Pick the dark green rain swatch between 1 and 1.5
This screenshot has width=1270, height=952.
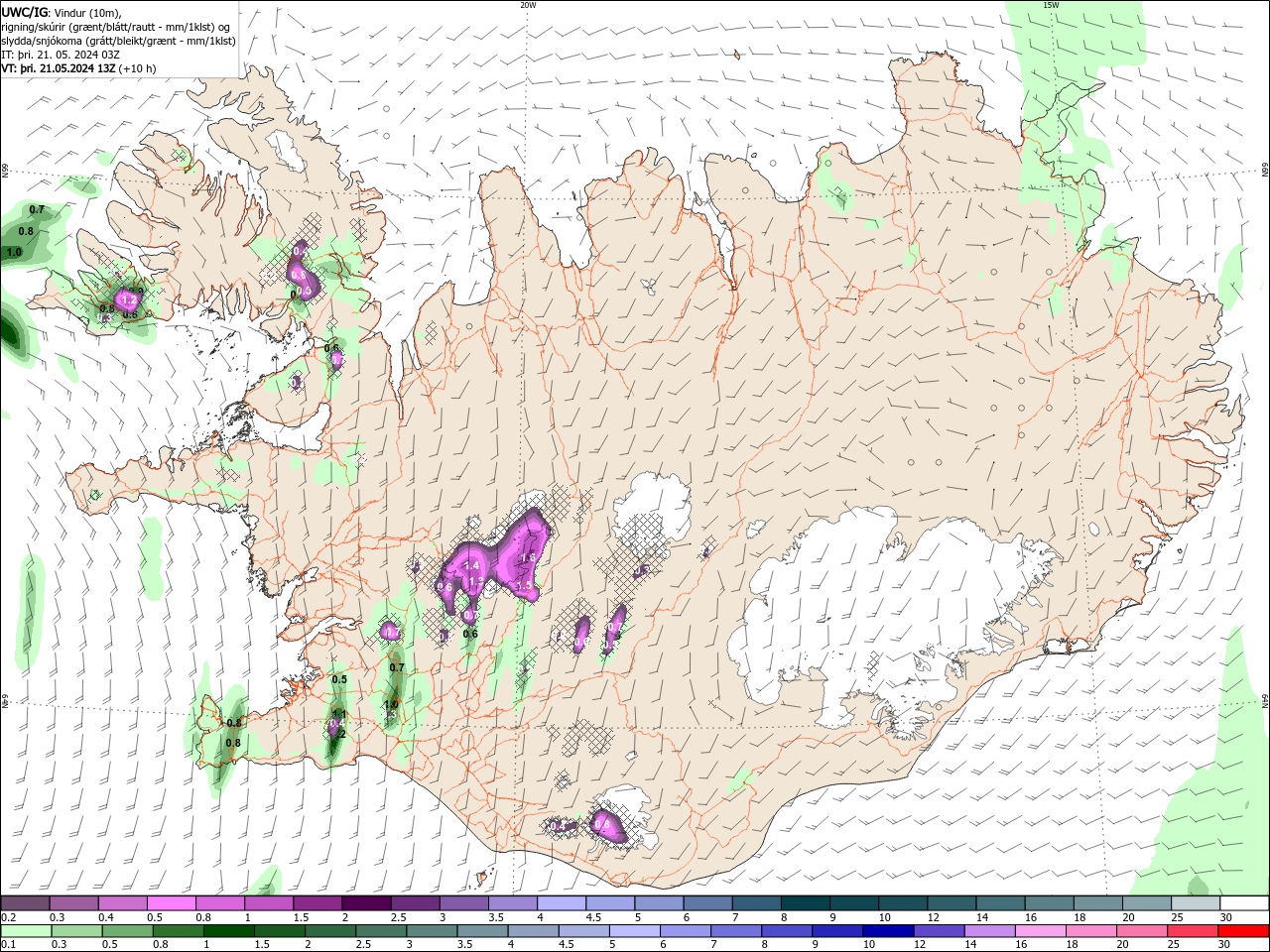(x=229, y=931)
